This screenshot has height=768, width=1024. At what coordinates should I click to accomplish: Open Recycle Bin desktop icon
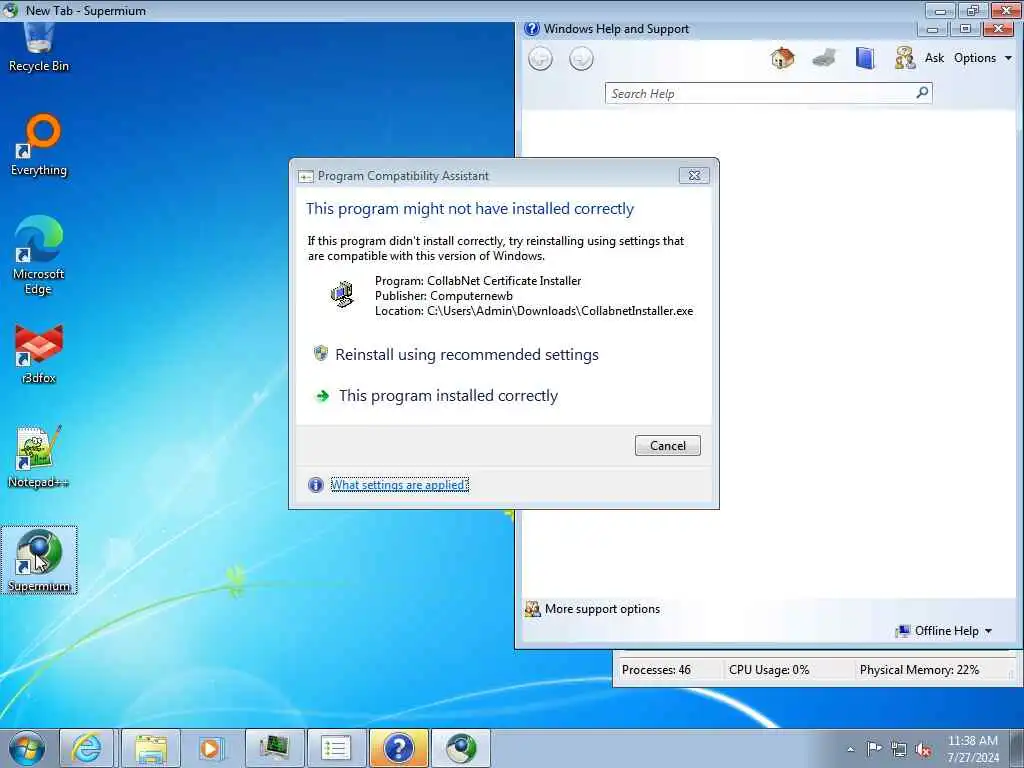(39, 47)
